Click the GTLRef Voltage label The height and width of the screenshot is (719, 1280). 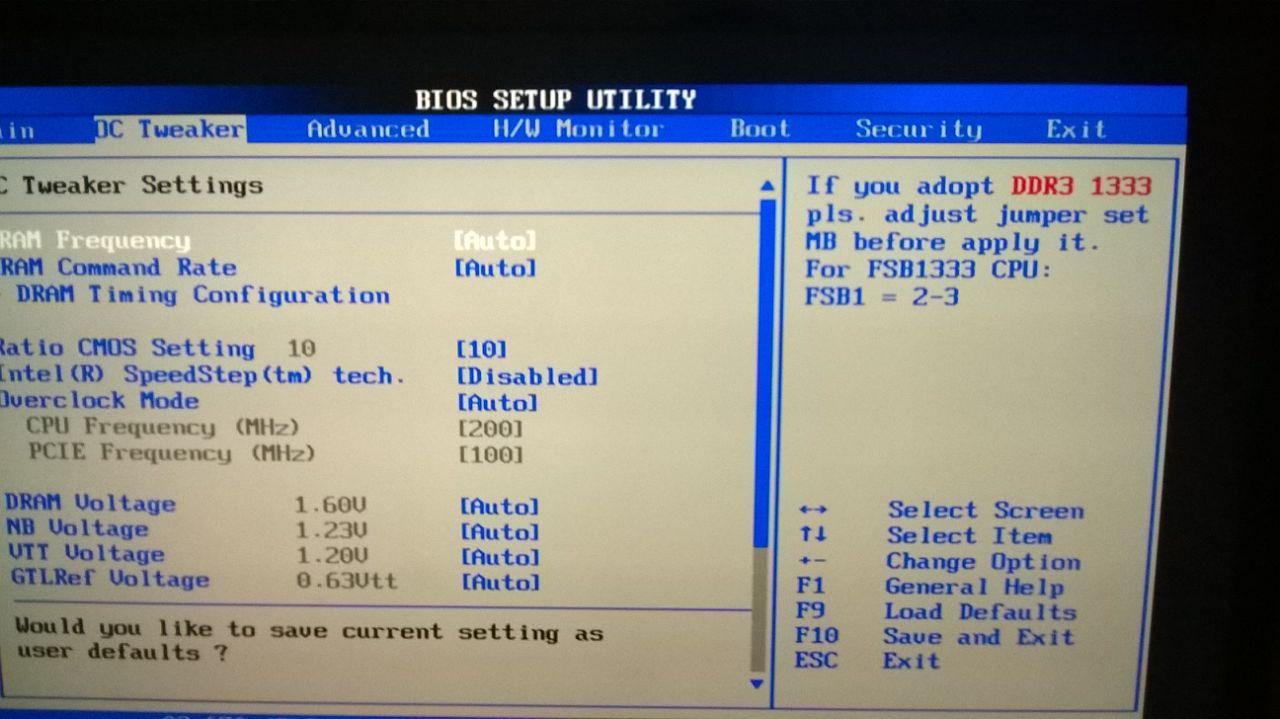coord(109,579)
